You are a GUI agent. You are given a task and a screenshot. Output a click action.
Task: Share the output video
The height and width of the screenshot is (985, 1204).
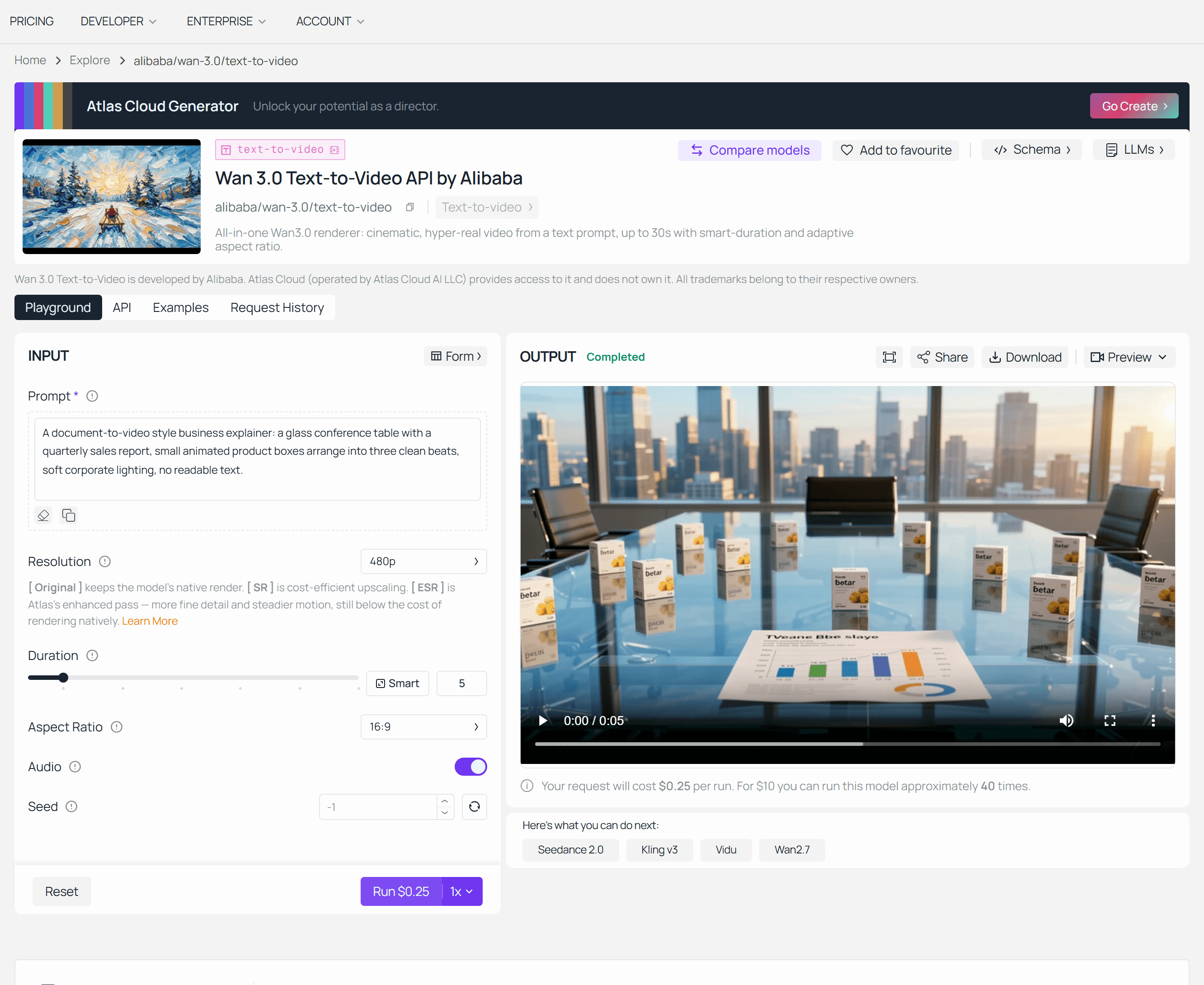point(942,358)
